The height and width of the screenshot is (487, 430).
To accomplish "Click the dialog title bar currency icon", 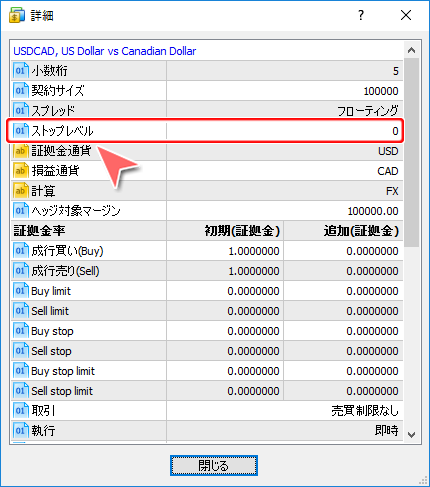I will pyautogui.click(x=17, y=15).
